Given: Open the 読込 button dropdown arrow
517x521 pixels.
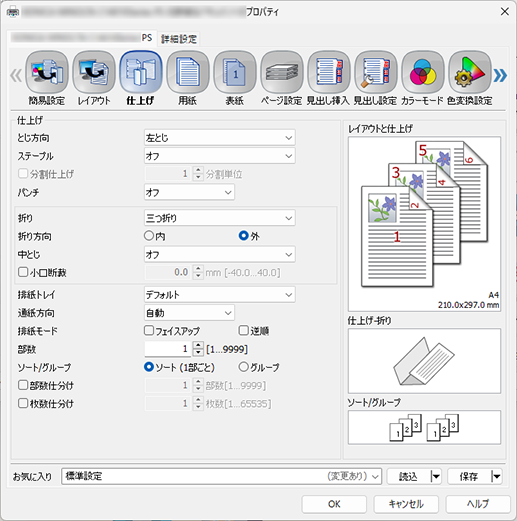Looking at the screenshot, I should (x=435, y=476).
